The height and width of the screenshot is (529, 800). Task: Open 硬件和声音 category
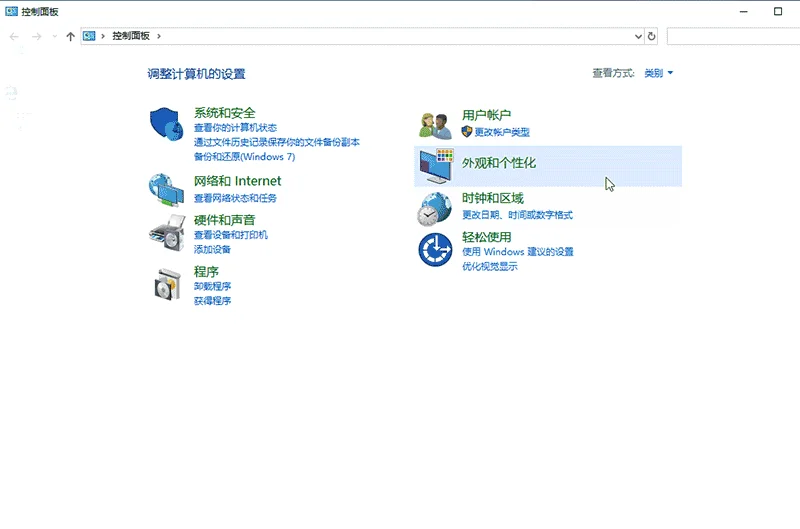(x=224, y=220)
